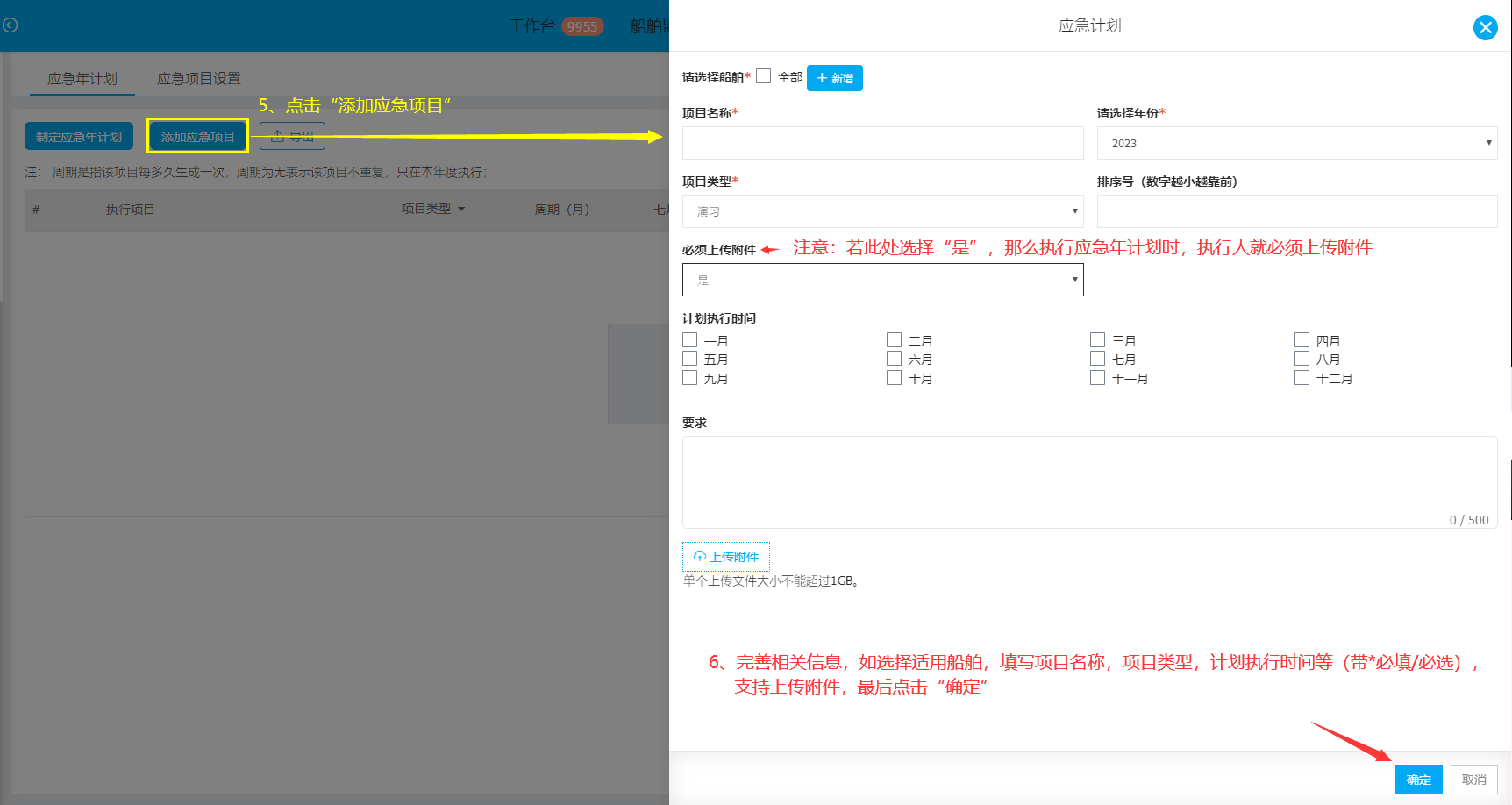Focus the 项目名称 input field
The width and height of the screenshot is (1512, 805).
tap(883, 143)
